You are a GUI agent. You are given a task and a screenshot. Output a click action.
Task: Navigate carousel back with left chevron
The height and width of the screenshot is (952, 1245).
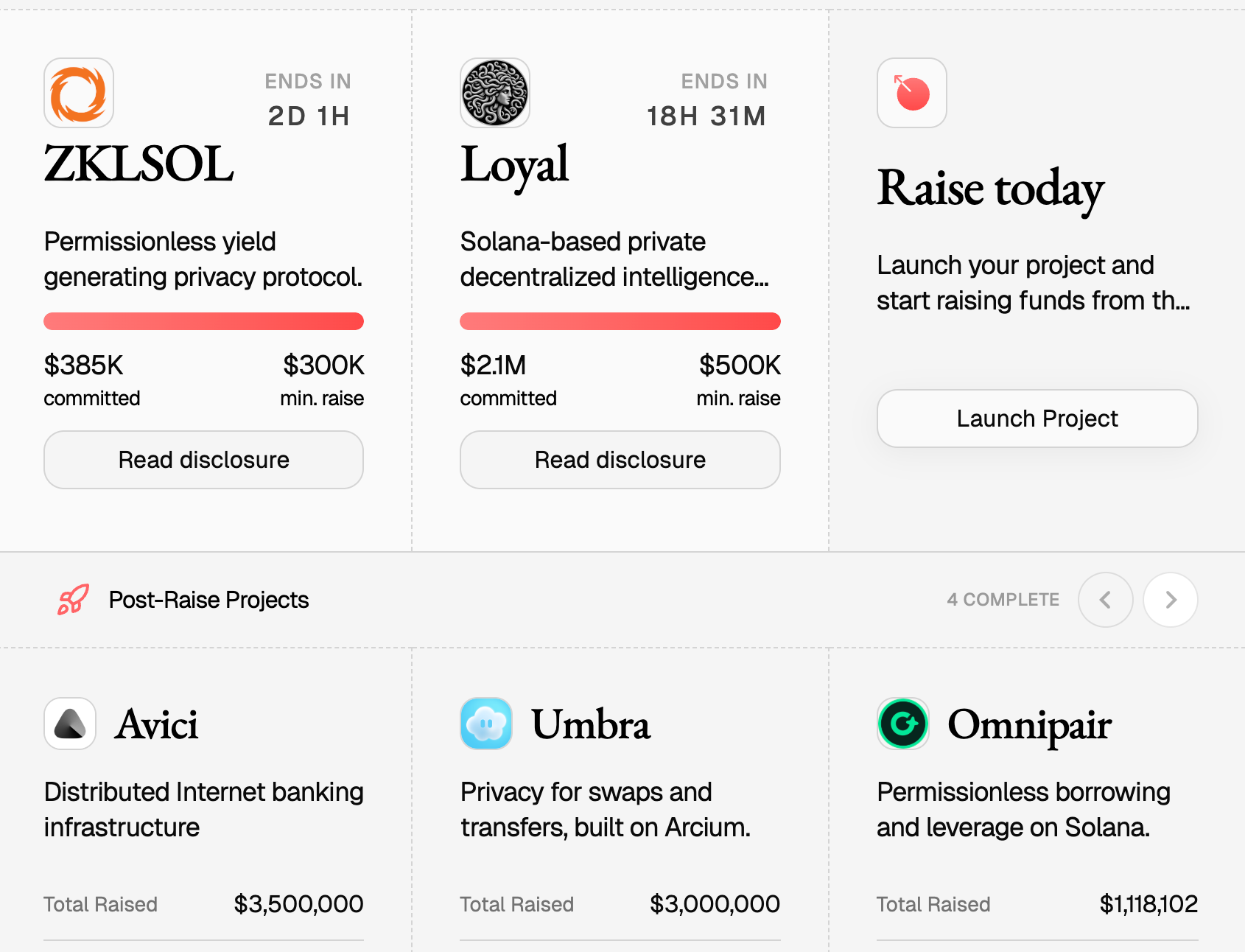pos(1105,600)
